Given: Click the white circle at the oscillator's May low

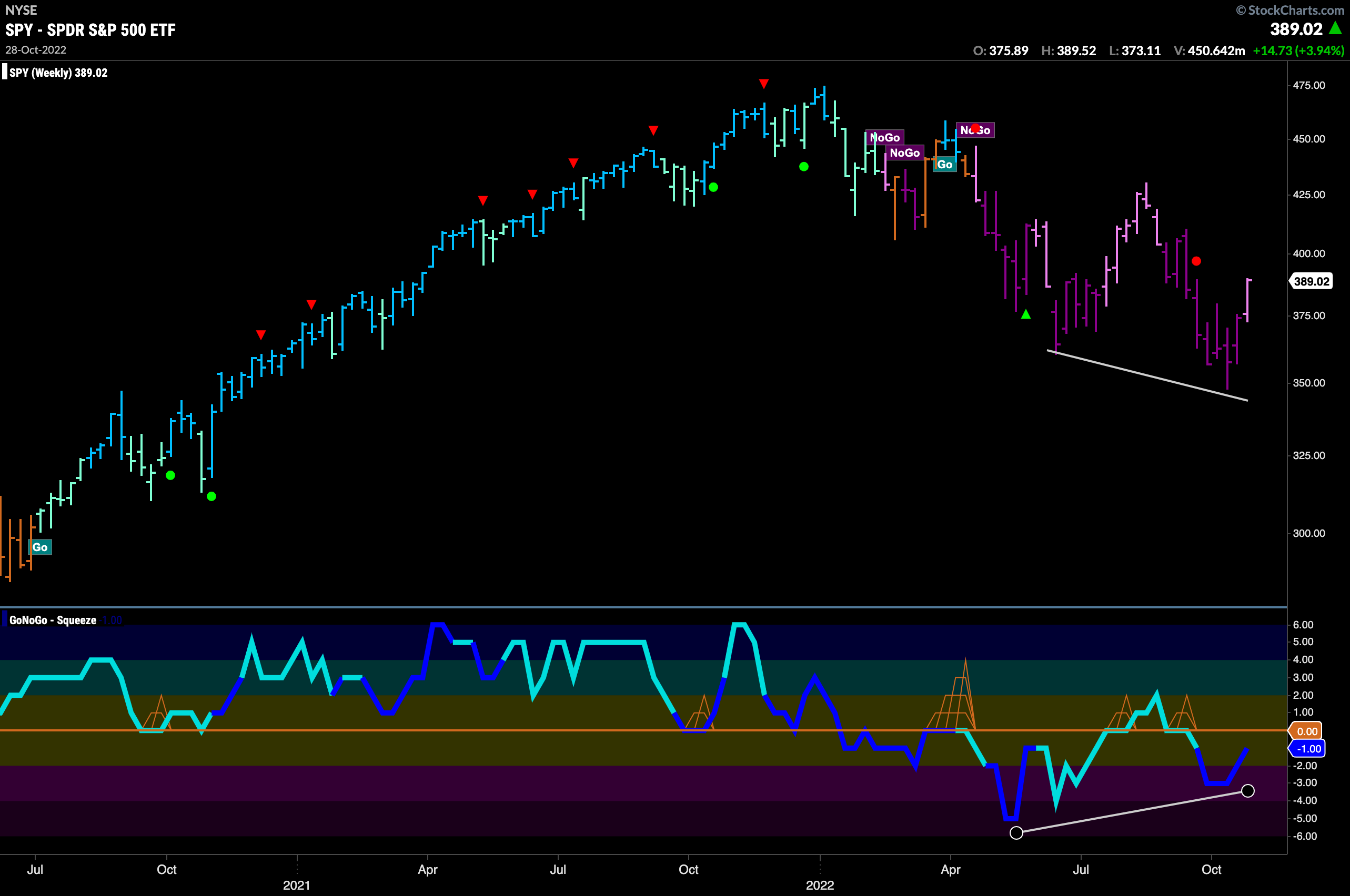Looking at the screenshot, I should coord(1016,832).
